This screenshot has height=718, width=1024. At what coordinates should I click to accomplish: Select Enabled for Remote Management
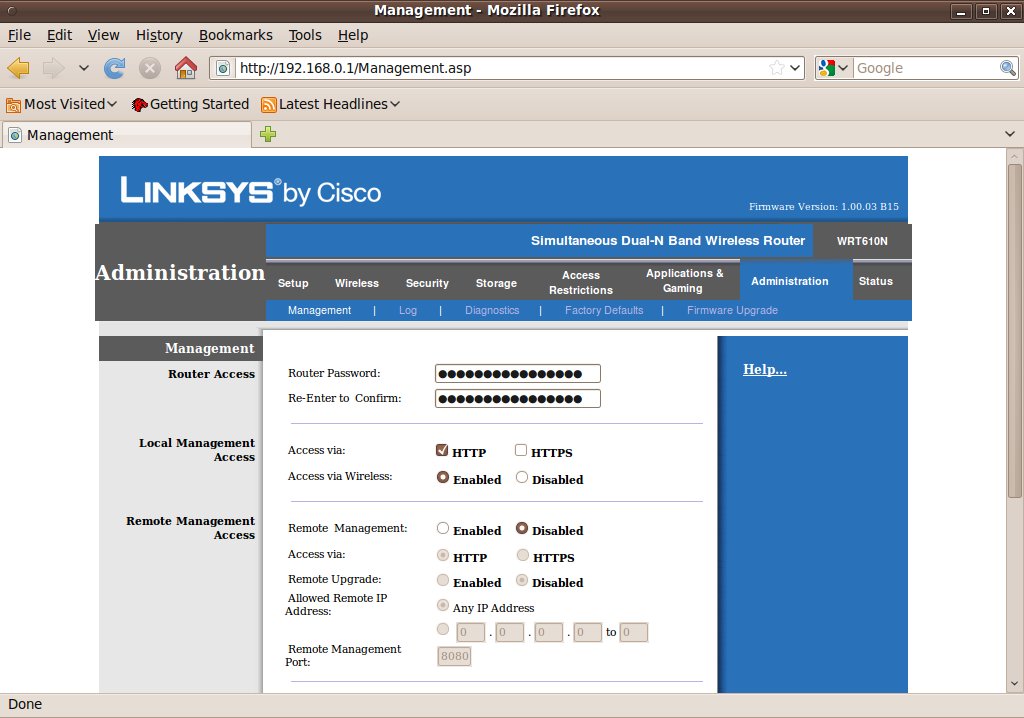click(x=443, y=529)
